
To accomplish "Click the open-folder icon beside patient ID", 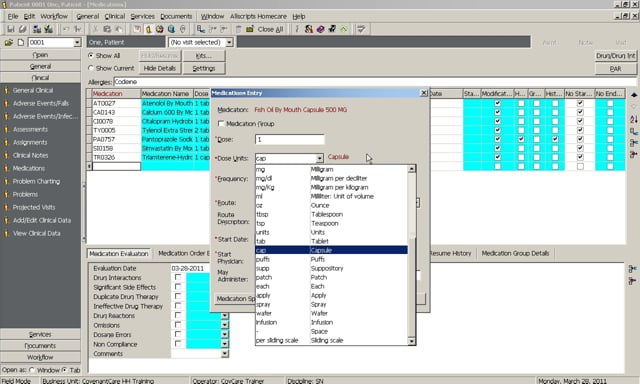I will [x=9, y=42].
